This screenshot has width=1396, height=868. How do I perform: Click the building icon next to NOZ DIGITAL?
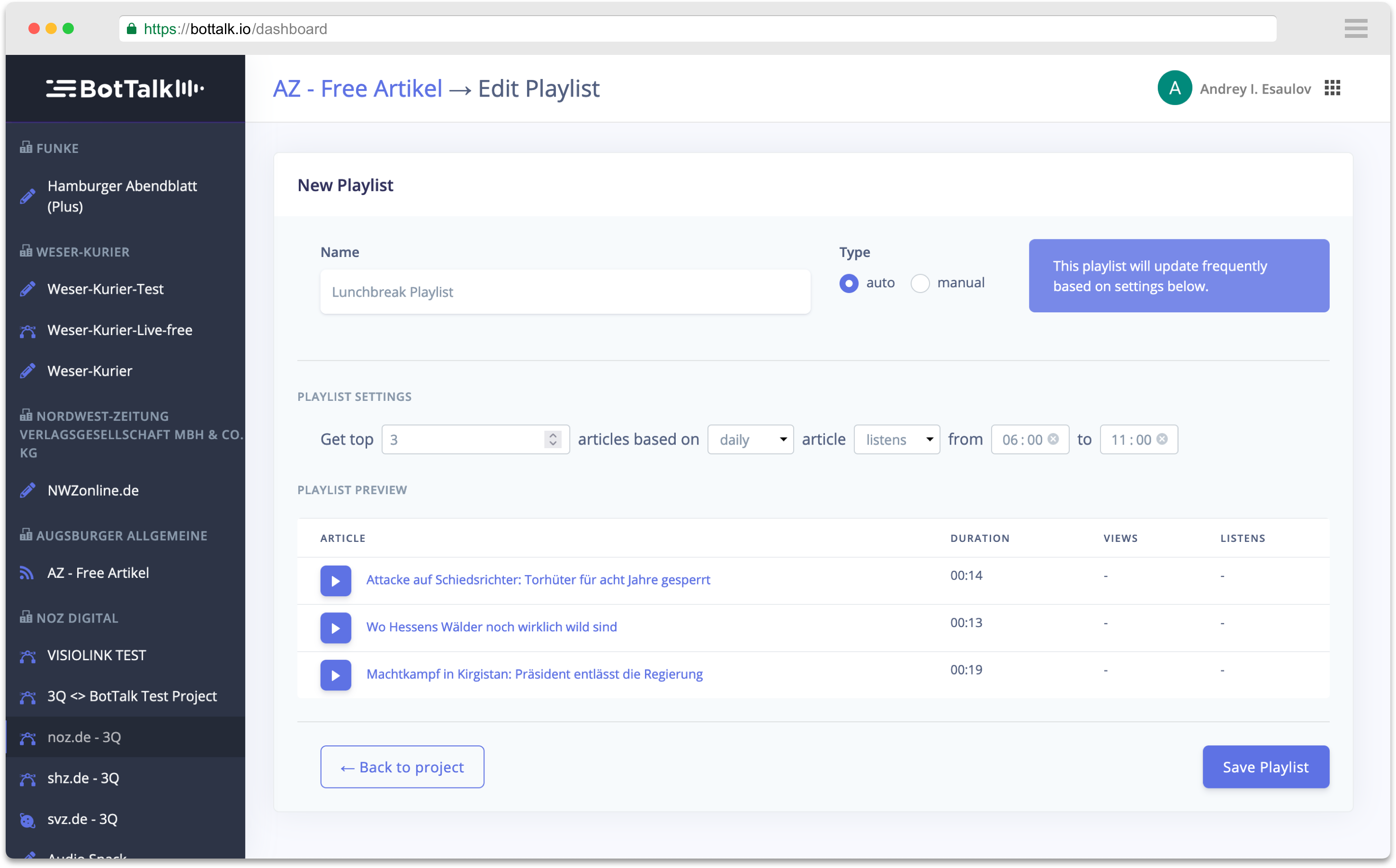(x=26, y=617)
